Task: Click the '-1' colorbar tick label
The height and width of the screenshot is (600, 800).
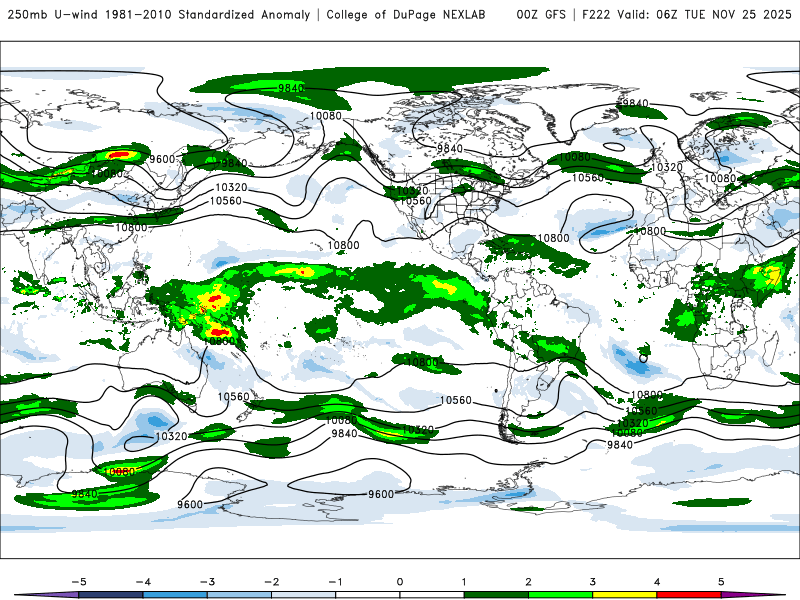Action: pos(336,582)
